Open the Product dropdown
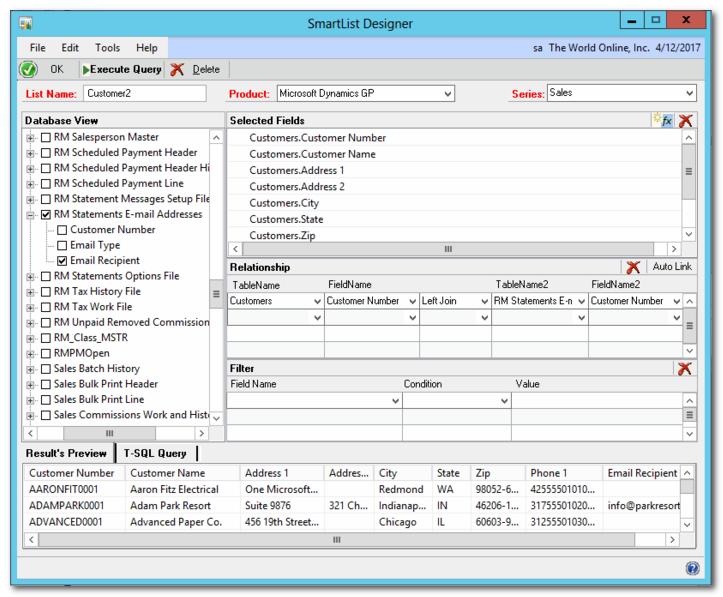The image size is (723, 597). click(447, 94)
